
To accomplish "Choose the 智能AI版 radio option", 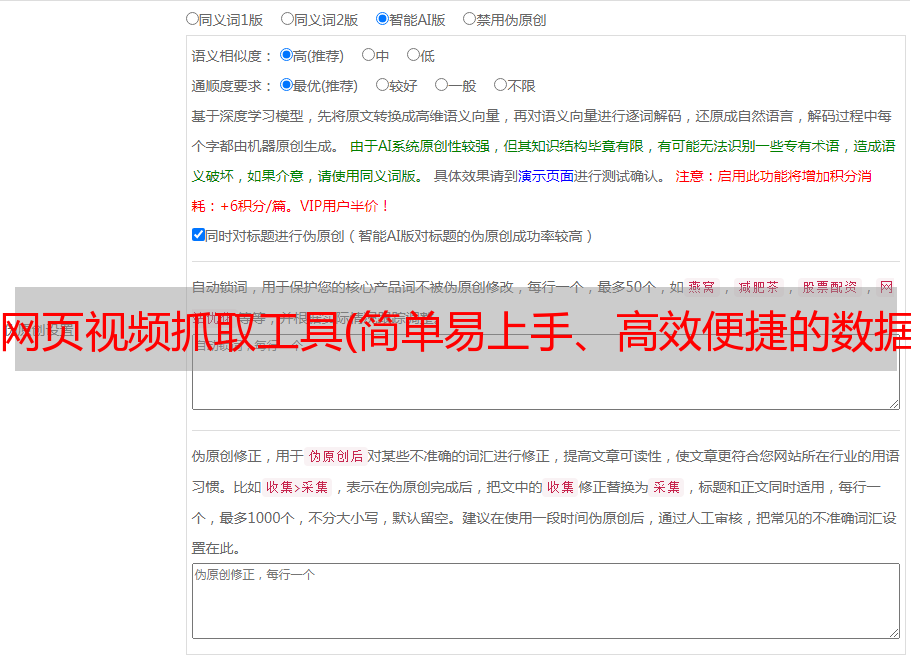I will click(382, 19).
